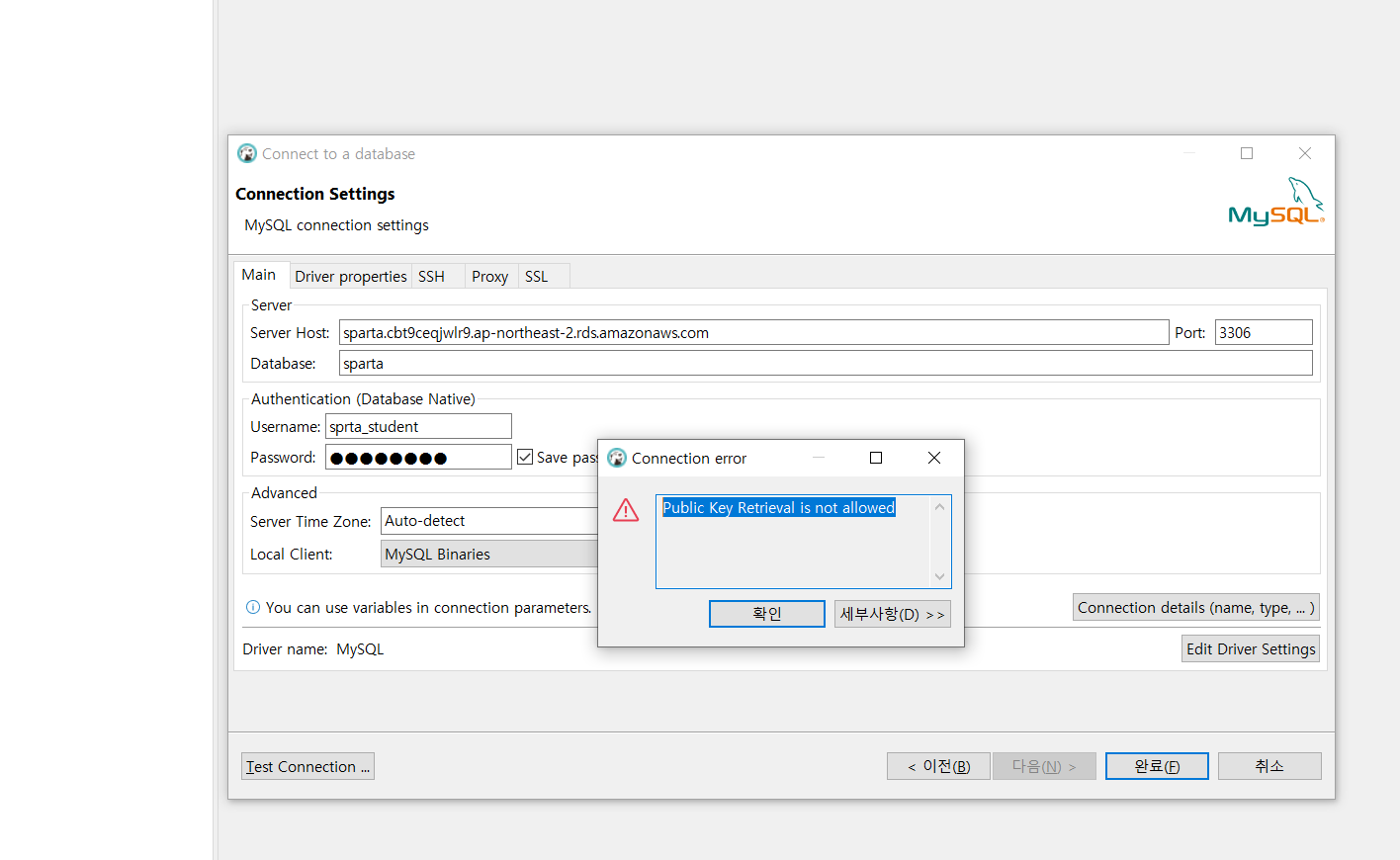Click the 'Authentication (Database Native)' group label

click(363, 398)
